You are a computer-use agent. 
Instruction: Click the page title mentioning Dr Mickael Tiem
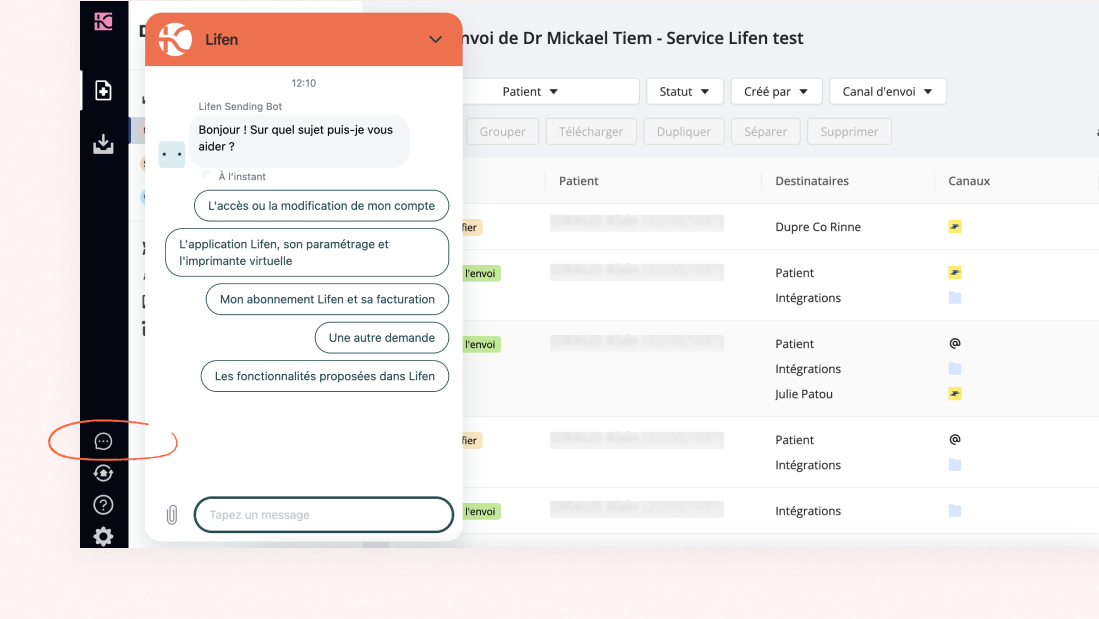[633, 38]
